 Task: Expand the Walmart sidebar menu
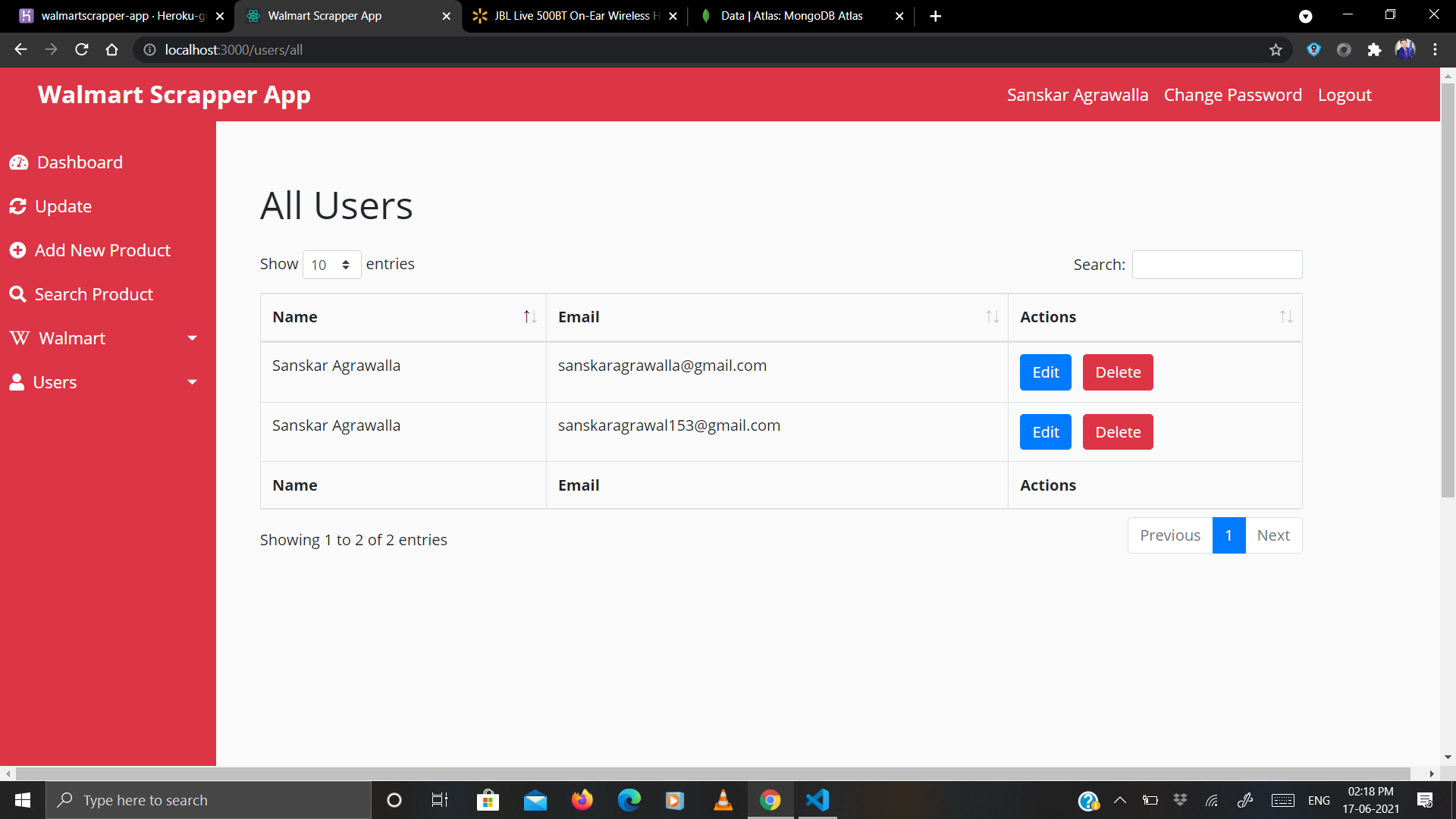[x=193, y=337]
